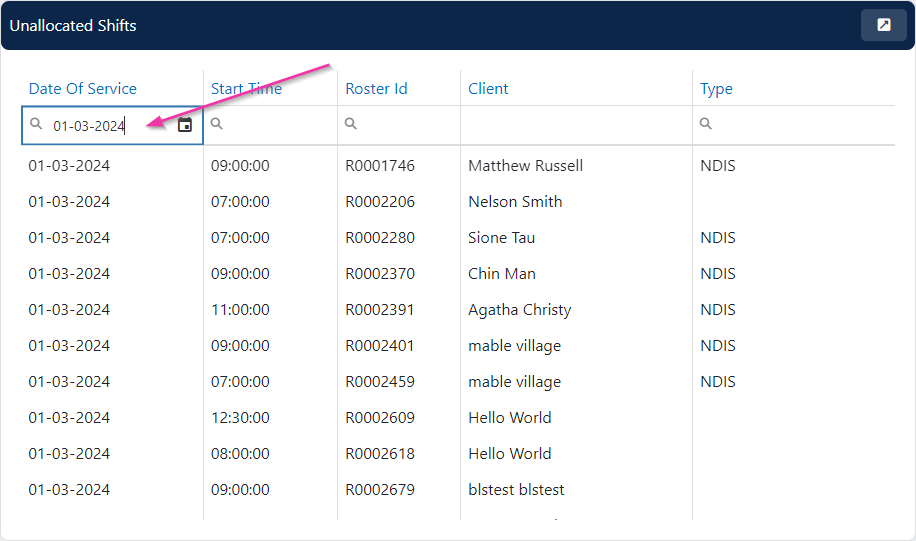Screen dimensions: 916x541
Task: Click the search icon in Date Of Service filter
Action: (x=36, y=124)
